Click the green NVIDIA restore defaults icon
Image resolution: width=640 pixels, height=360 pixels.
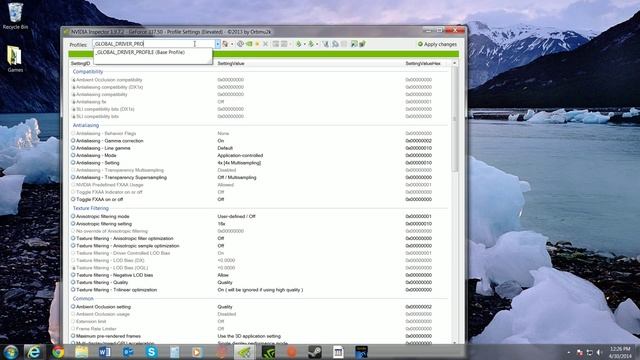tap(249, 44)
